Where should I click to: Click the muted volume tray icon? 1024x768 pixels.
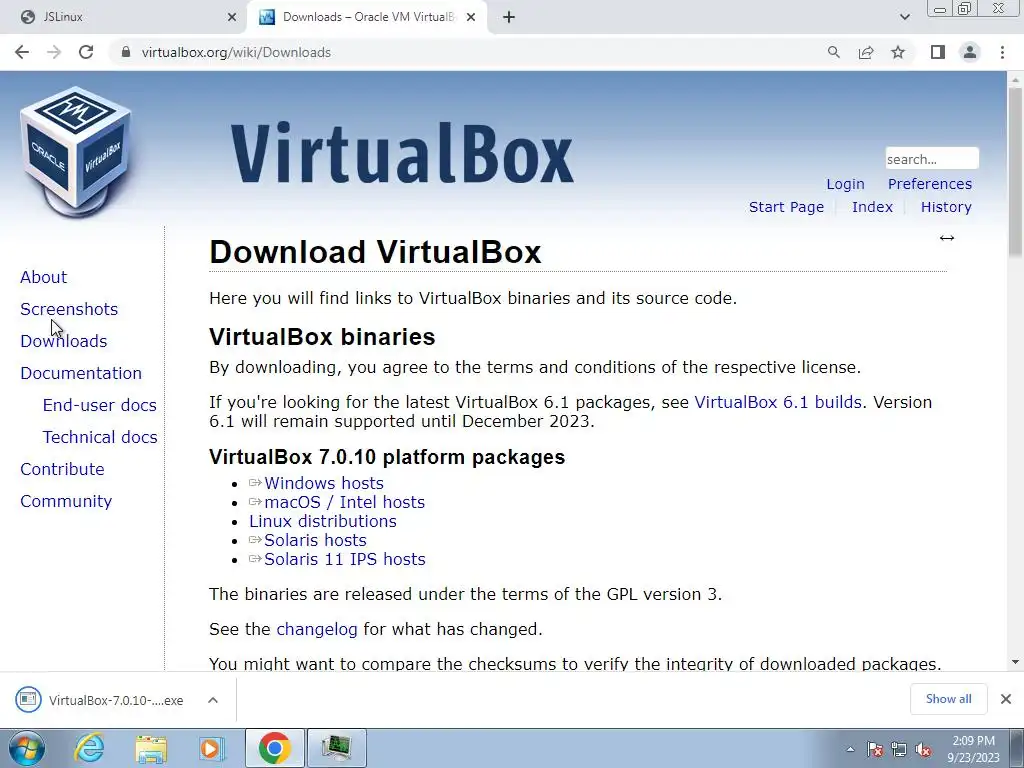click(923, 750)
